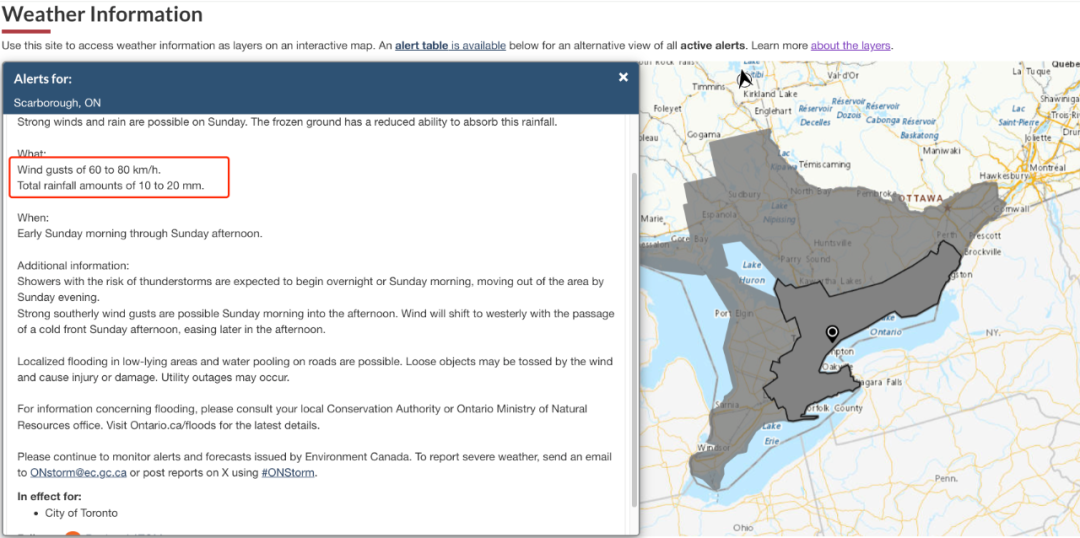Click the location pin marker on the map
1080x538 pixels.
click(832, 334)
